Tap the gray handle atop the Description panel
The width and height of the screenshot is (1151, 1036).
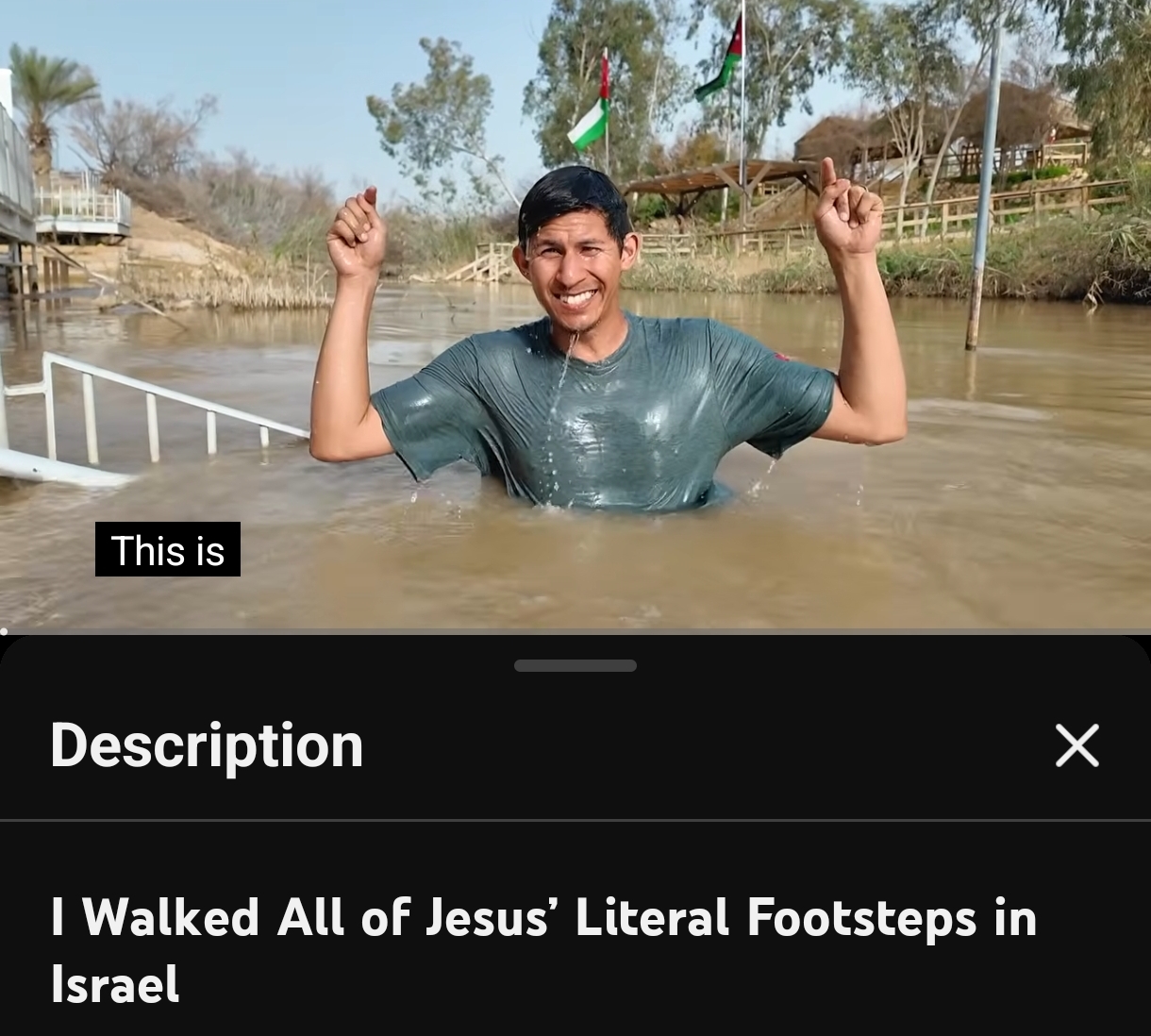575,665
